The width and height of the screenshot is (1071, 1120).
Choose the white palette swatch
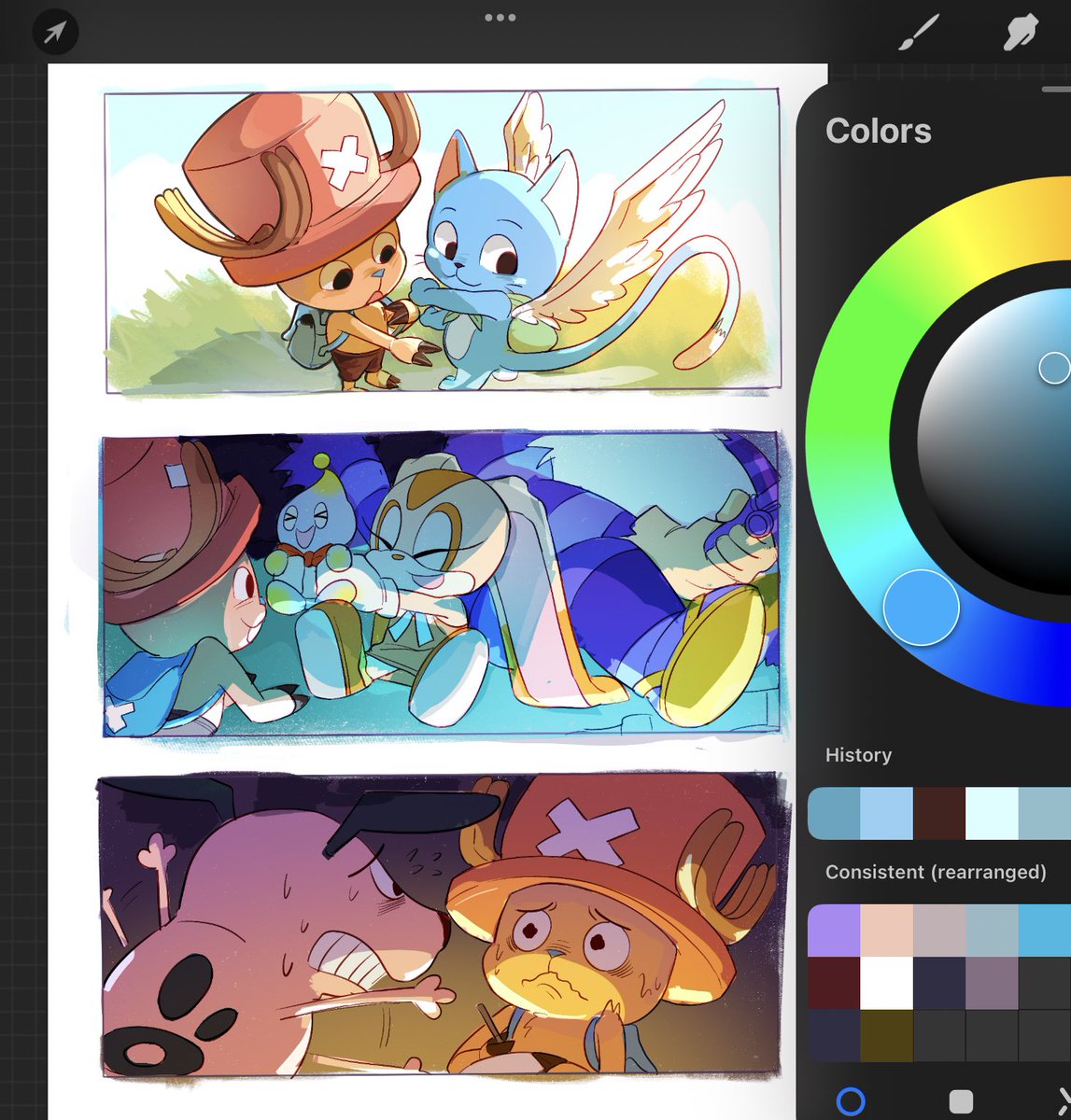(x=886, y=983)
